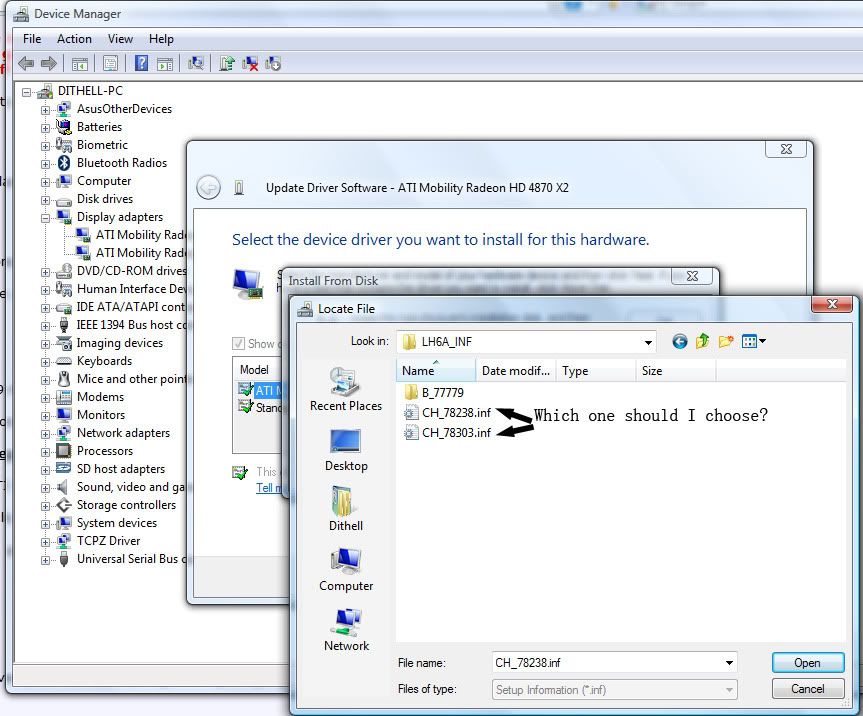863x716 pixels.
Task: Open Network in Locate File sidebar
Action: click(346, 630)
